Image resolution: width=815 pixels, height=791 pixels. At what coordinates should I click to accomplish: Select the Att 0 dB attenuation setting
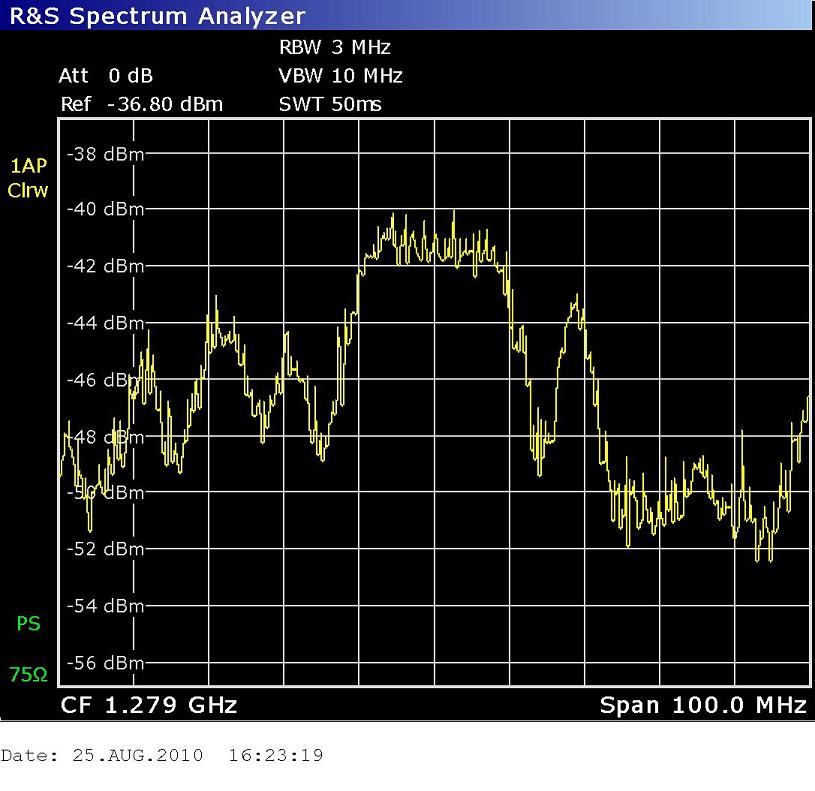coord(106,76)
